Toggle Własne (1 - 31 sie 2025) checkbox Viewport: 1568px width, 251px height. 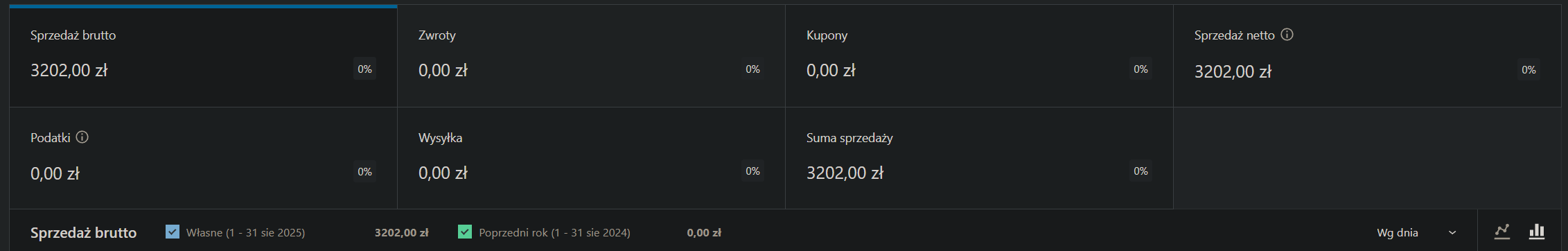pyautogui.click(x=173, y=232)
